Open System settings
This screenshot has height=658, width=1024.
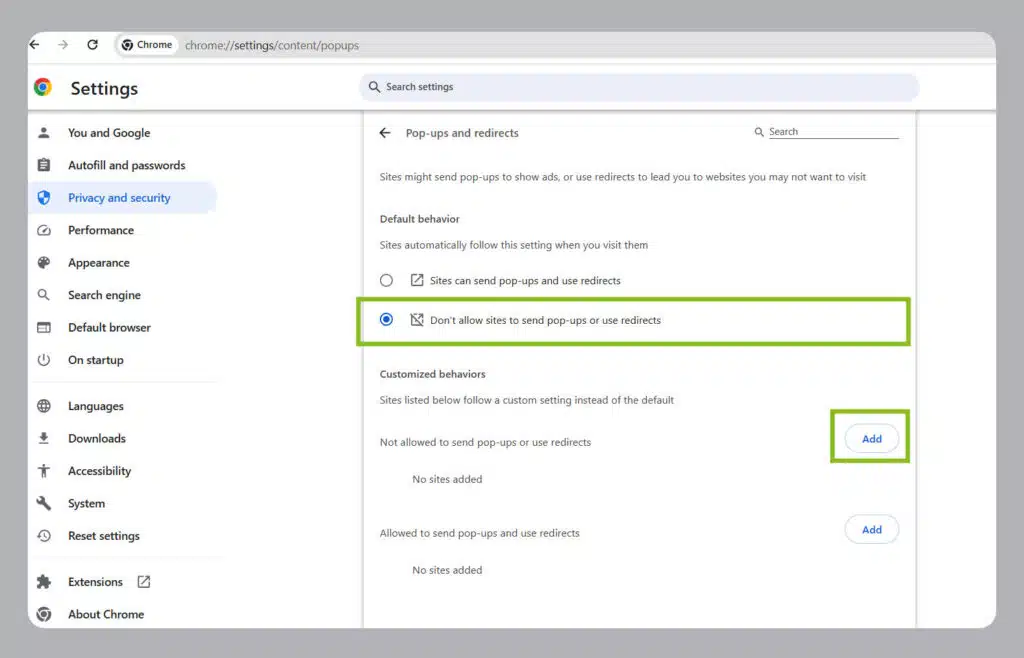(x=86, y=503)
